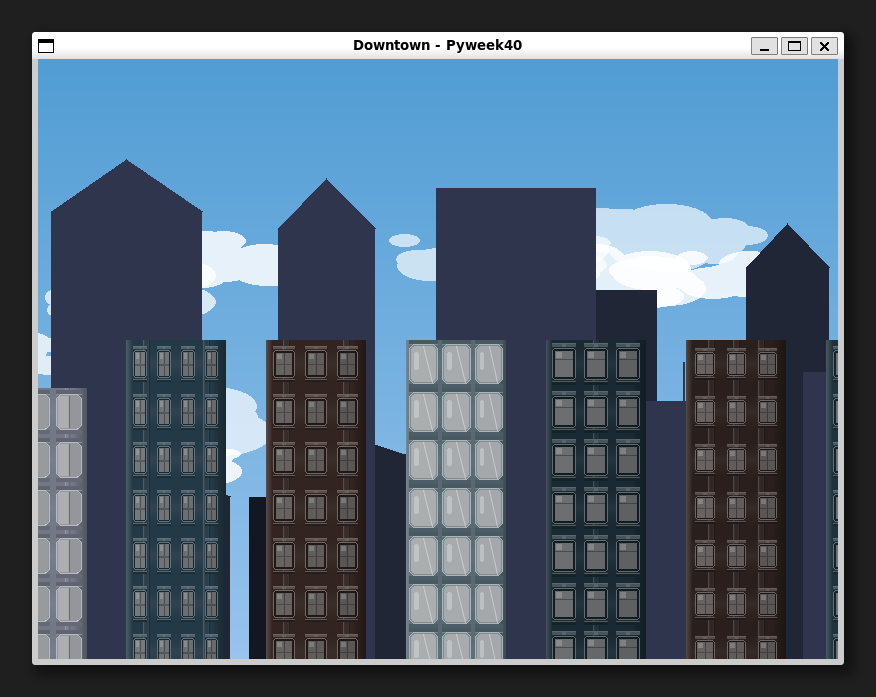Click the tall pointed-roof silhouette on the far left
This screenshot has width=876, height=697.
[126, 260]
